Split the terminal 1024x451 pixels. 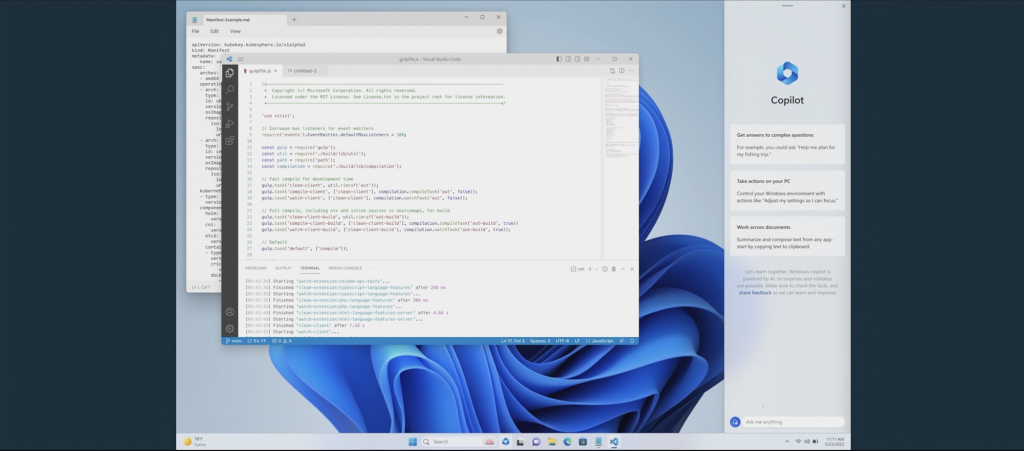[x=605, y=269]
